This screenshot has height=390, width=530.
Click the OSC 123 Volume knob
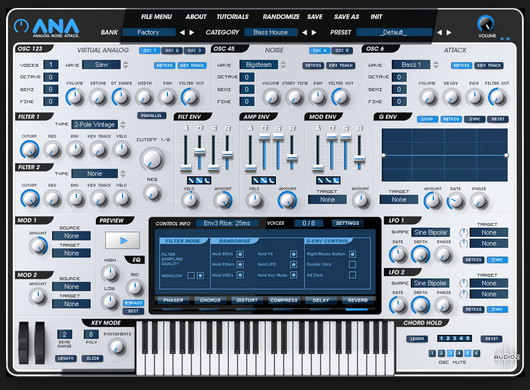[x=74, y=97]
